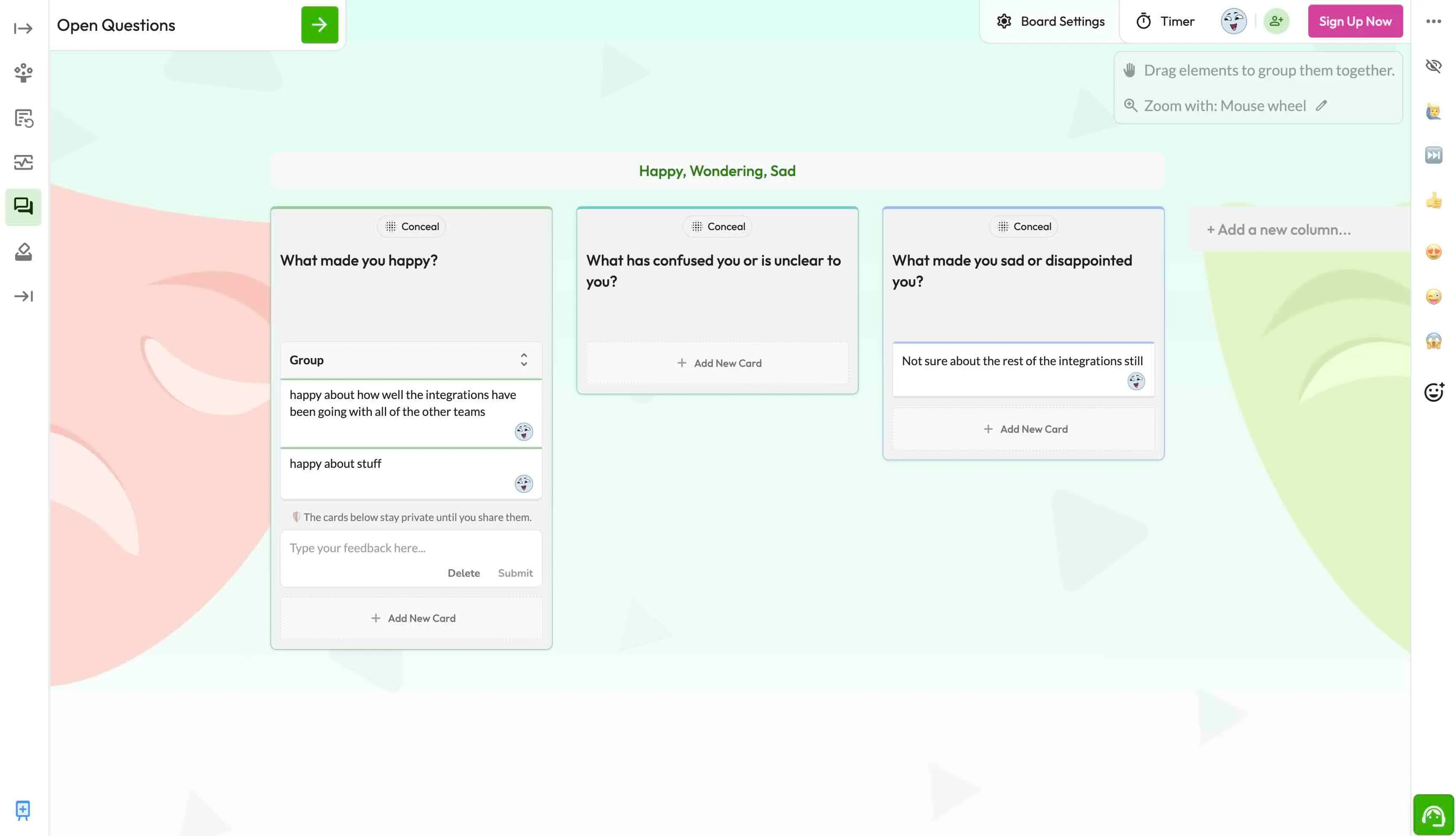1456x836 pixels.
Task: Send thumbs up reaction
Action: coord(1433,201)
